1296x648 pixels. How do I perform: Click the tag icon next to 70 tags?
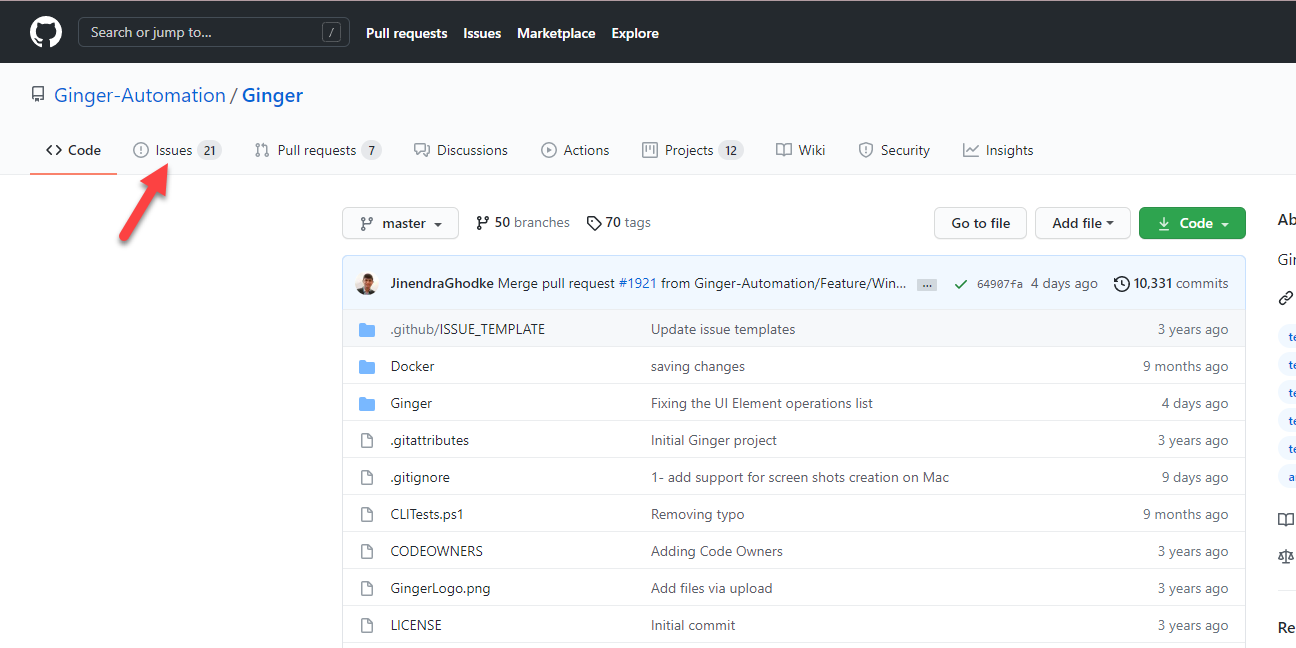point(594,223)
